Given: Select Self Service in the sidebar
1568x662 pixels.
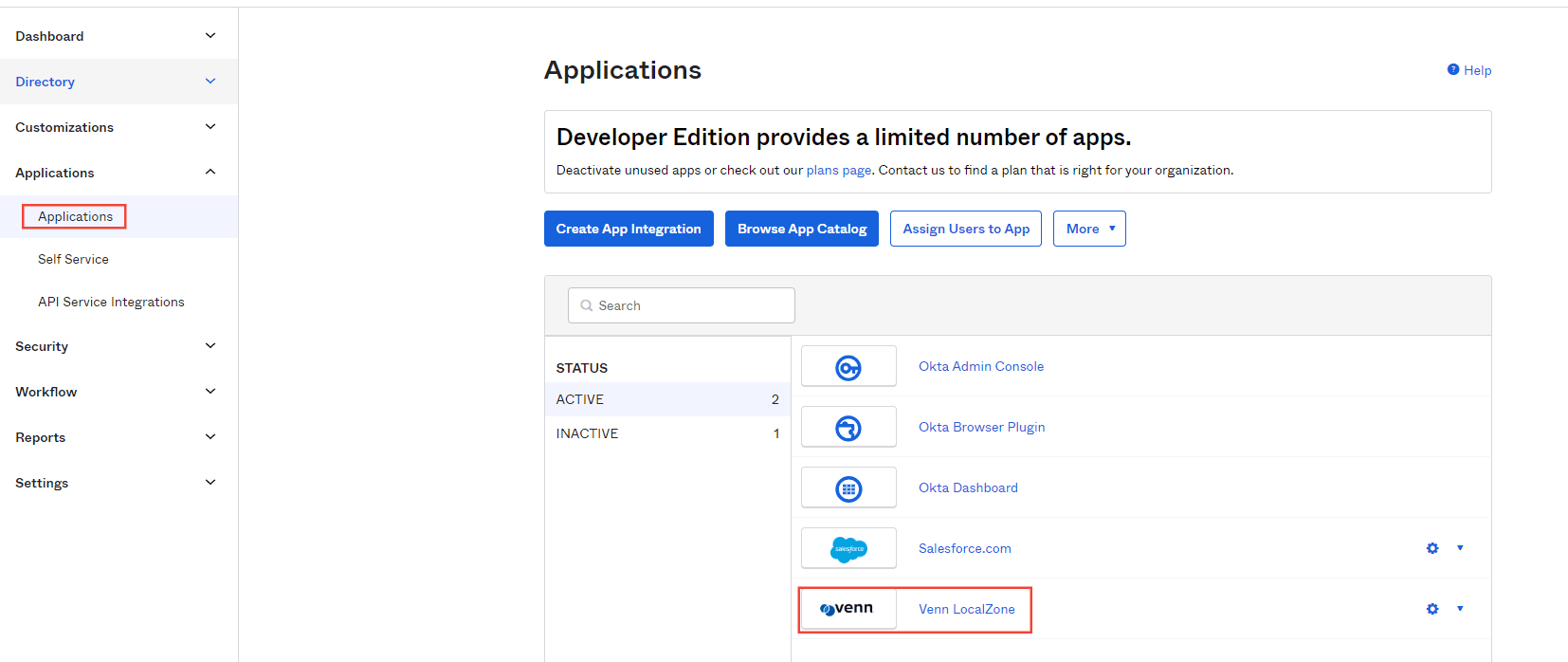Looking at the screenshot, I should coord(73,259).
